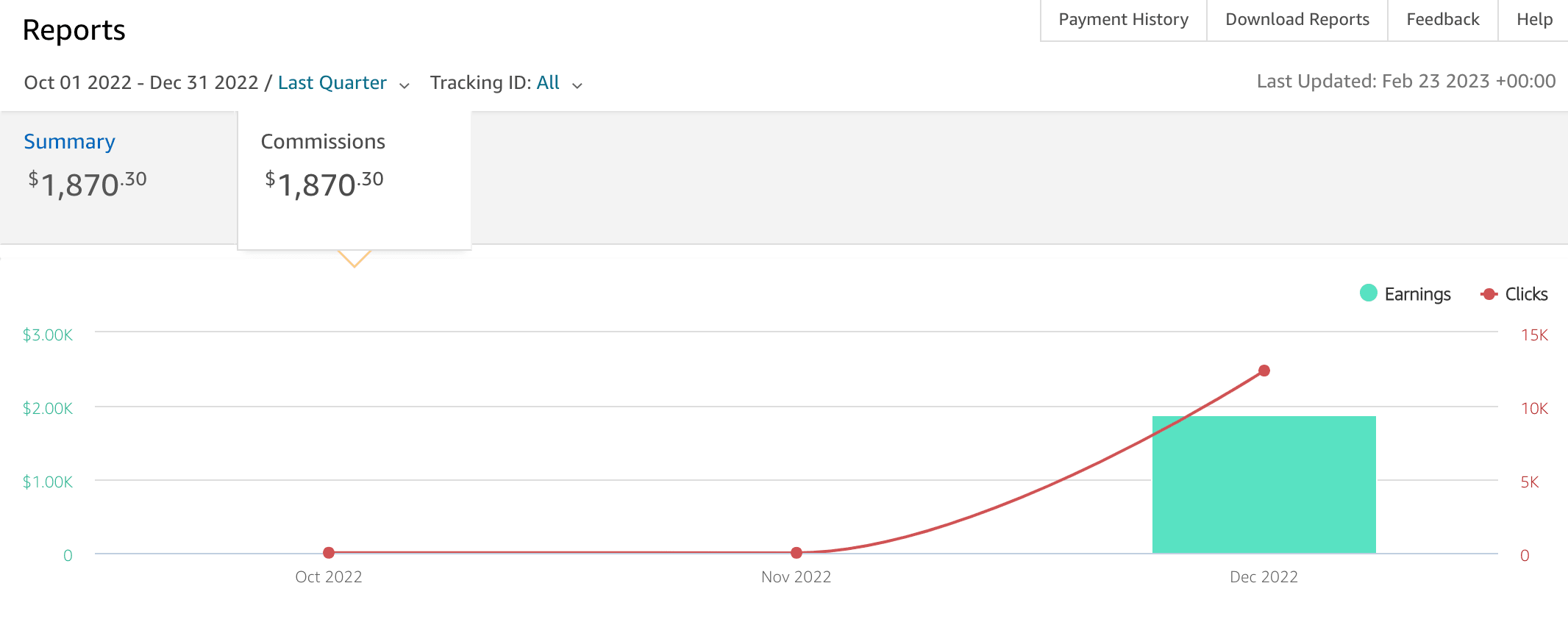This screenshot has height=622, width=1568.
Task: Select the Commissions tab
Action: [323, 142]
